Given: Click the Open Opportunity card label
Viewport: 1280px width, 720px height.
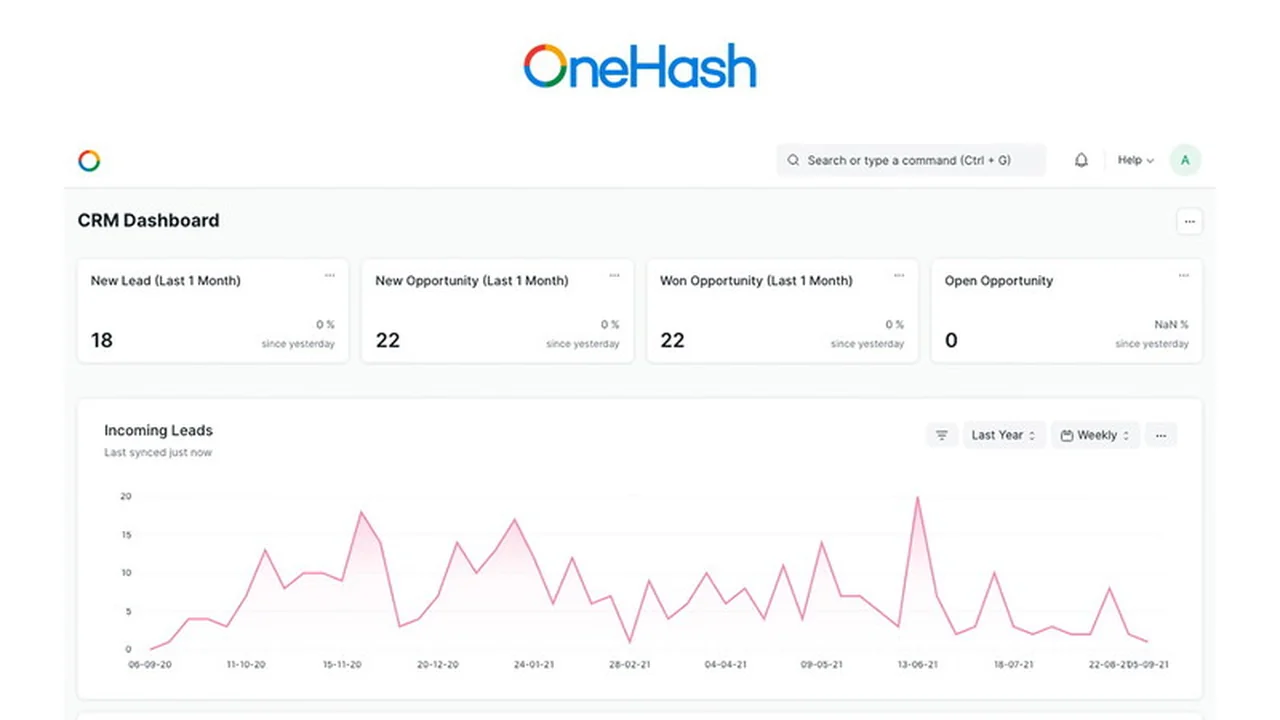Looking at the screenshot, I should [999, 281].
